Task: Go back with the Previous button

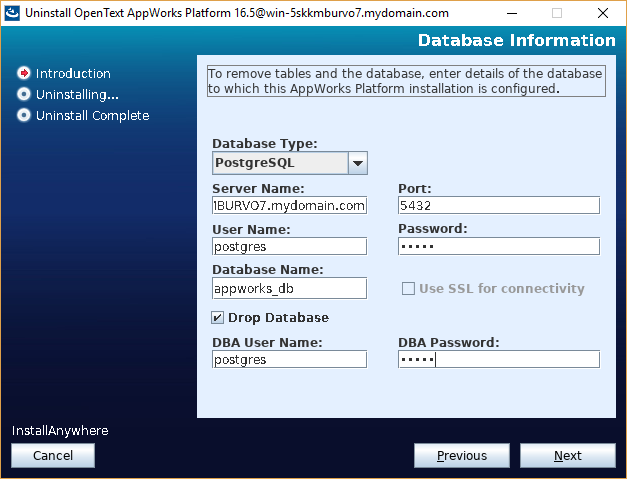Action: click(462, 455)
